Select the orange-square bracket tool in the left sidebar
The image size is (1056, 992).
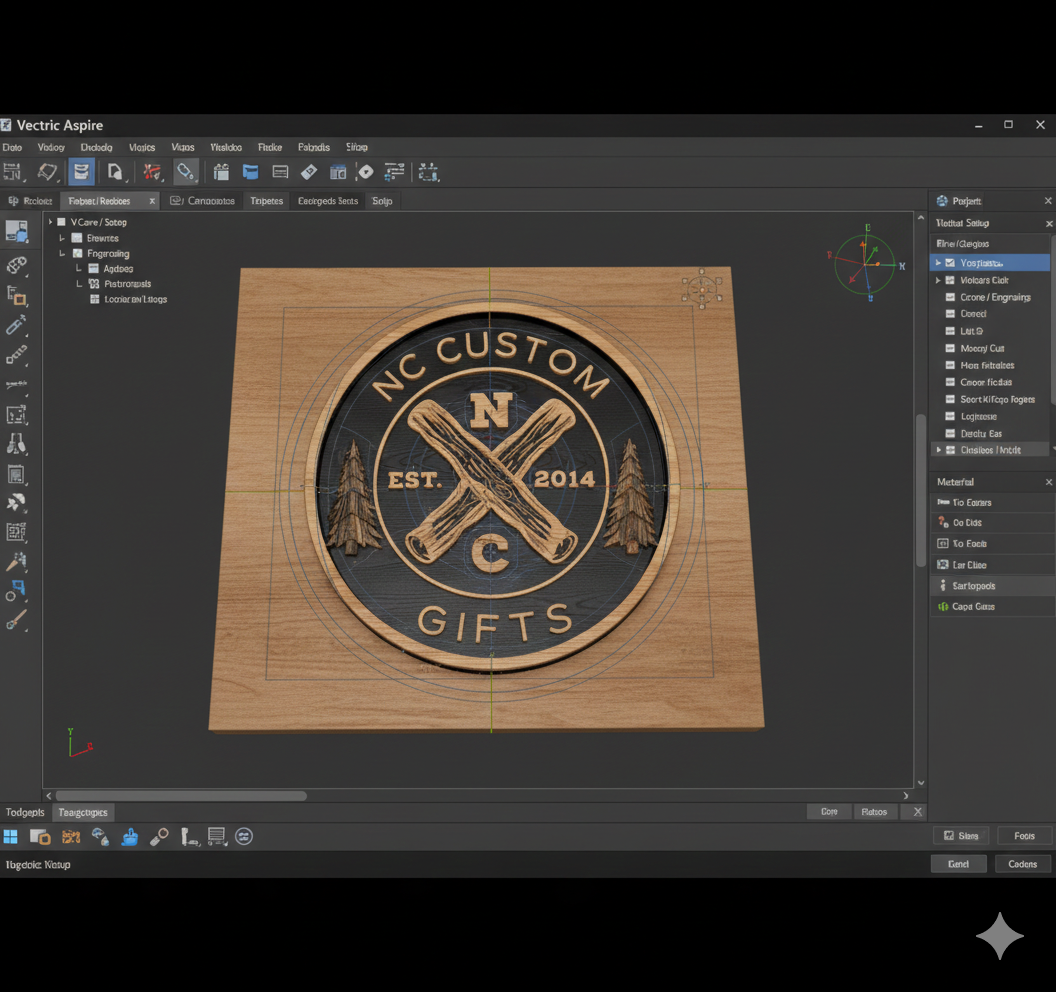pyautogui.click(x=17, y=296)
